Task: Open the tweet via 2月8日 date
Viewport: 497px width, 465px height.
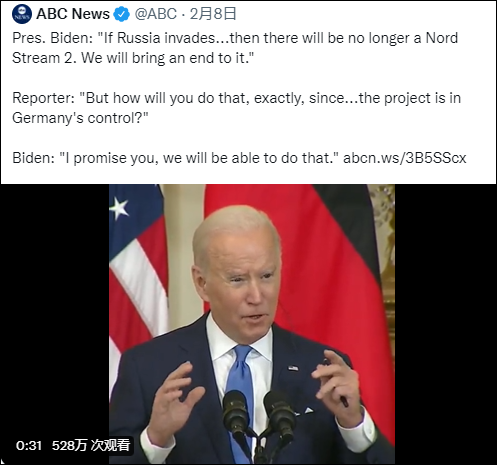Action: click(x=213, y=14)
